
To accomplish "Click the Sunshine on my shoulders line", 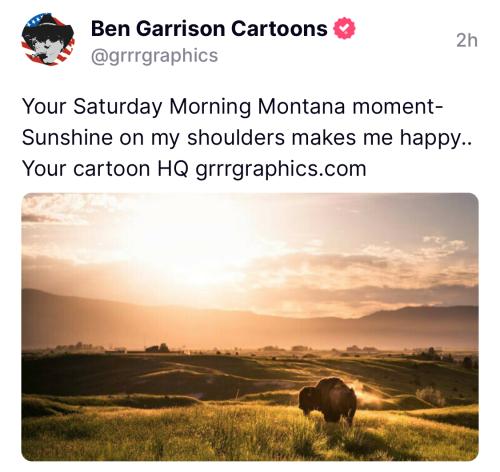I will (247, 138).
